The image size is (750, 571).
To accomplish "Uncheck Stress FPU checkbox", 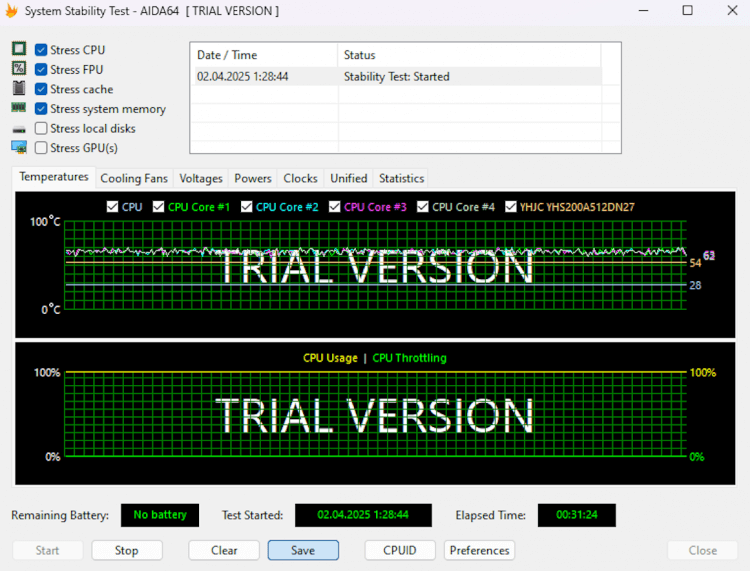I will coord(41,69).
